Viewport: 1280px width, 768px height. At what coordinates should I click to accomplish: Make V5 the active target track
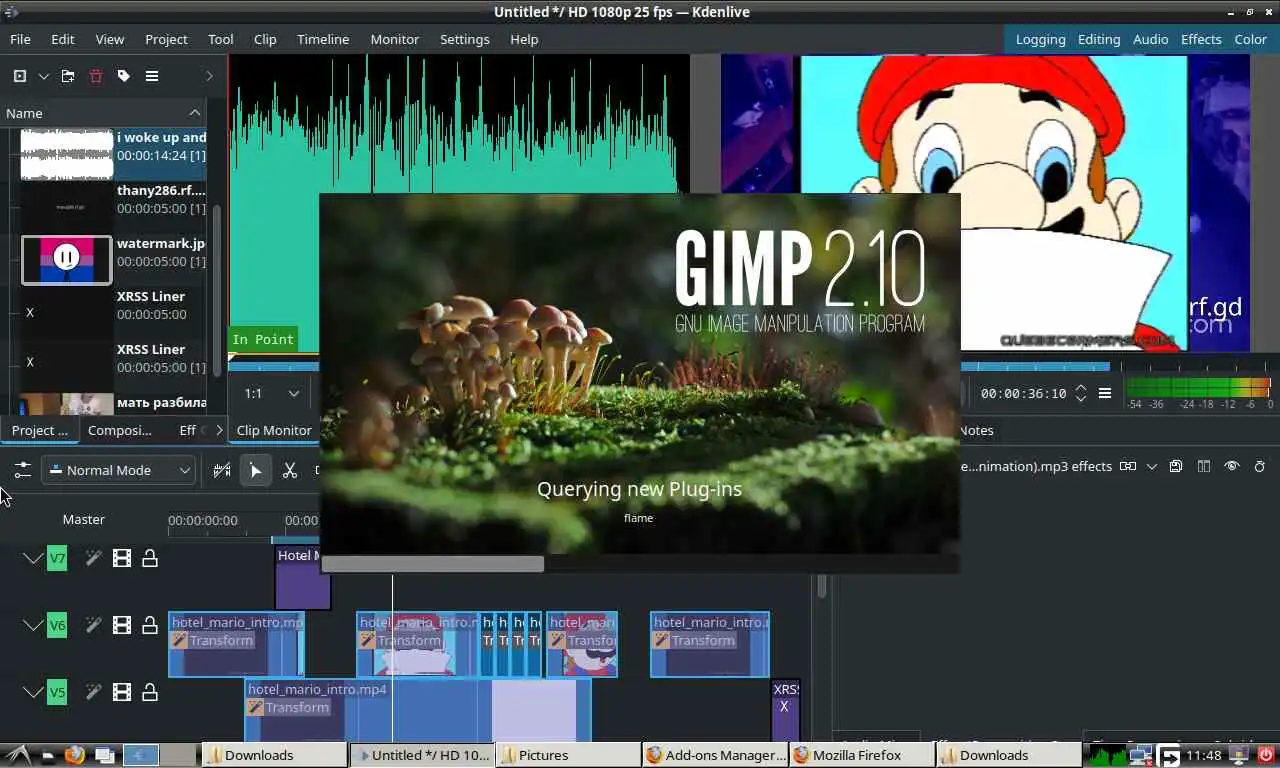click(x=57, y=692)
